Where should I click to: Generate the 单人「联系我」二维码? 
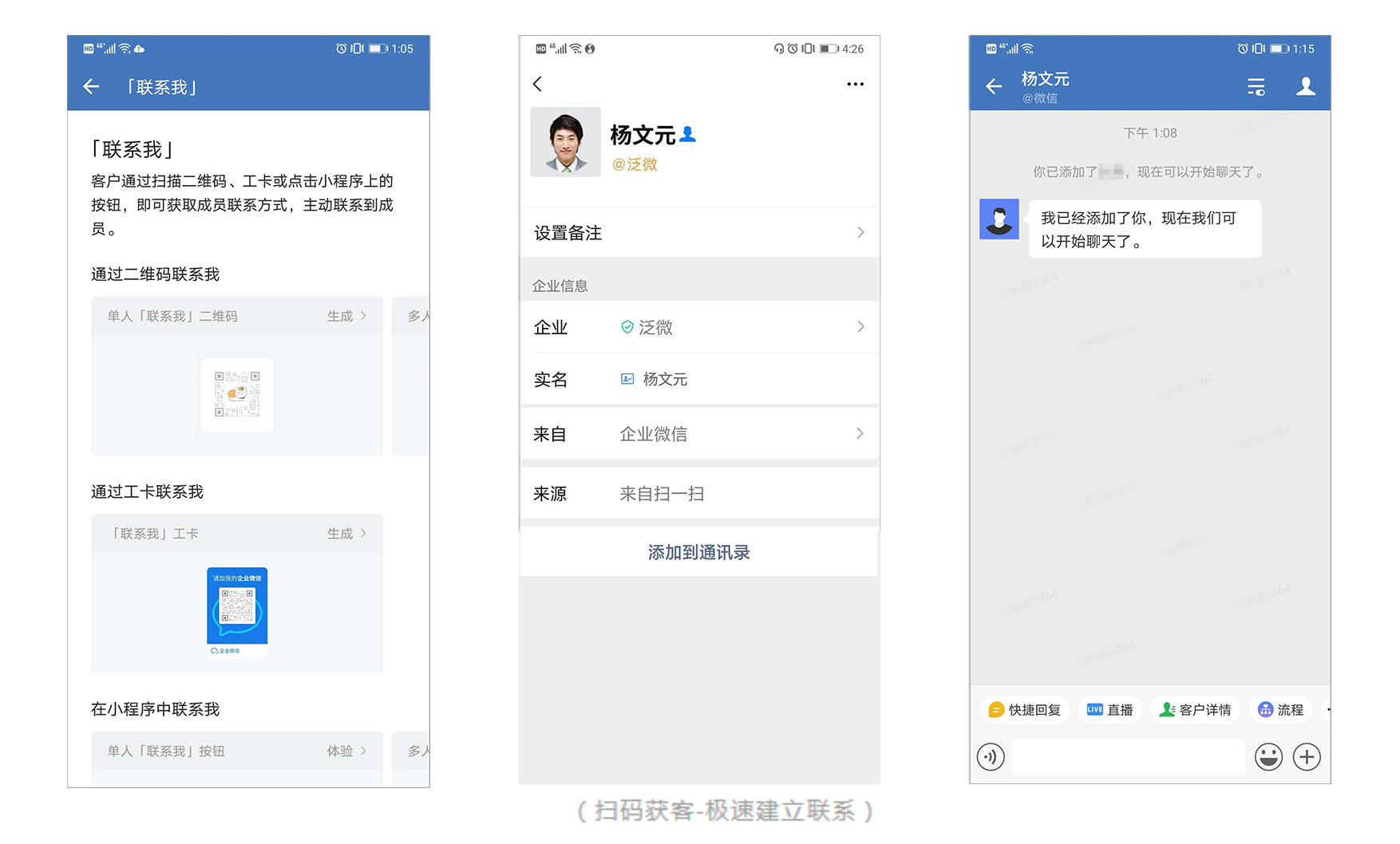coord(346,316)
